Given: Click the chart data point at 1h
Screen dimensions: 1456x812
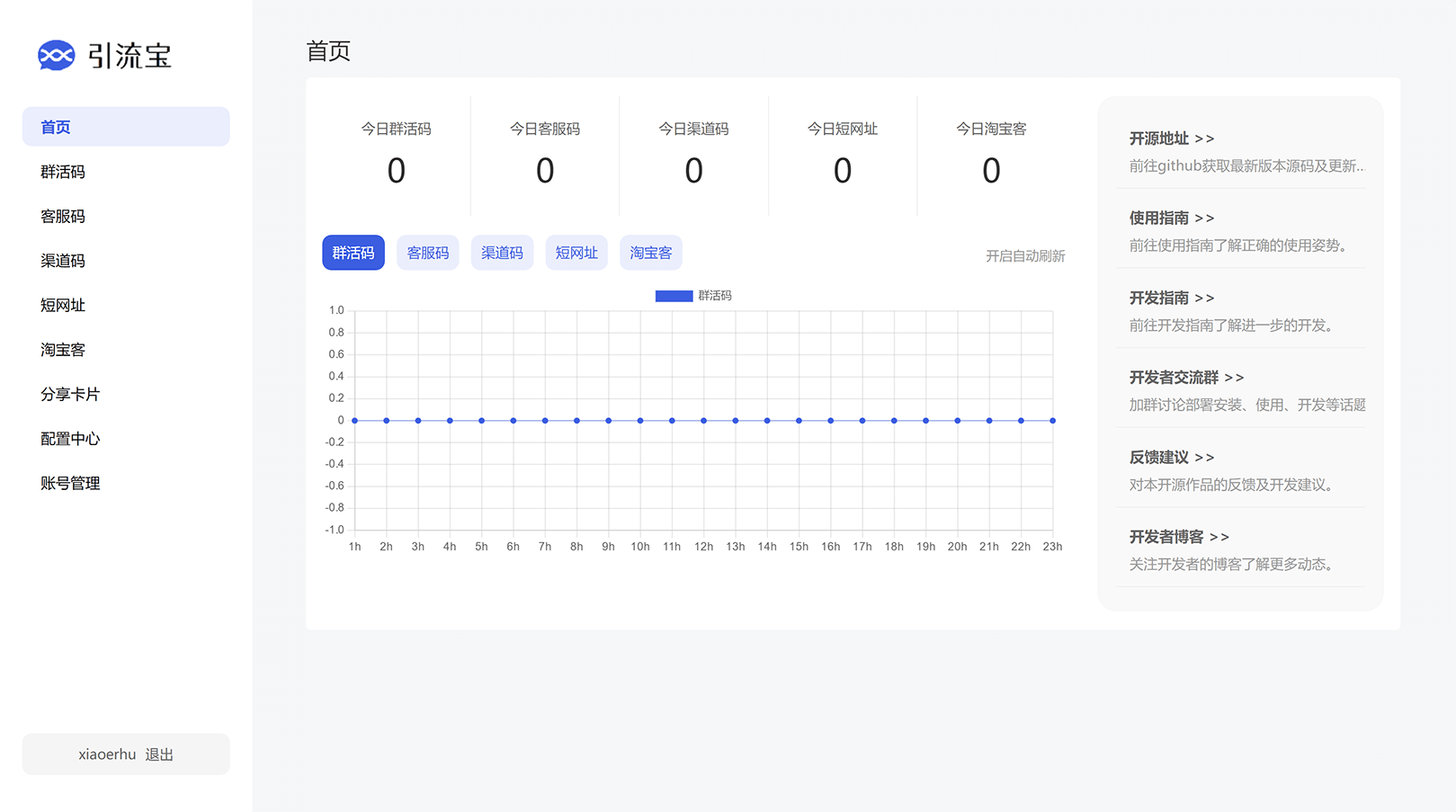Looking at the screenshot, I should click(355, 421).
